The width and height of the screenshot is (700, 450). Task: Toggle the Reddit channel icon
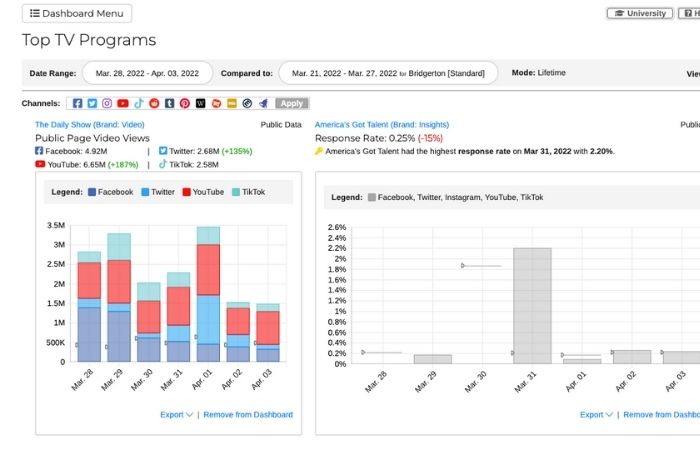(x=154, y=103)
